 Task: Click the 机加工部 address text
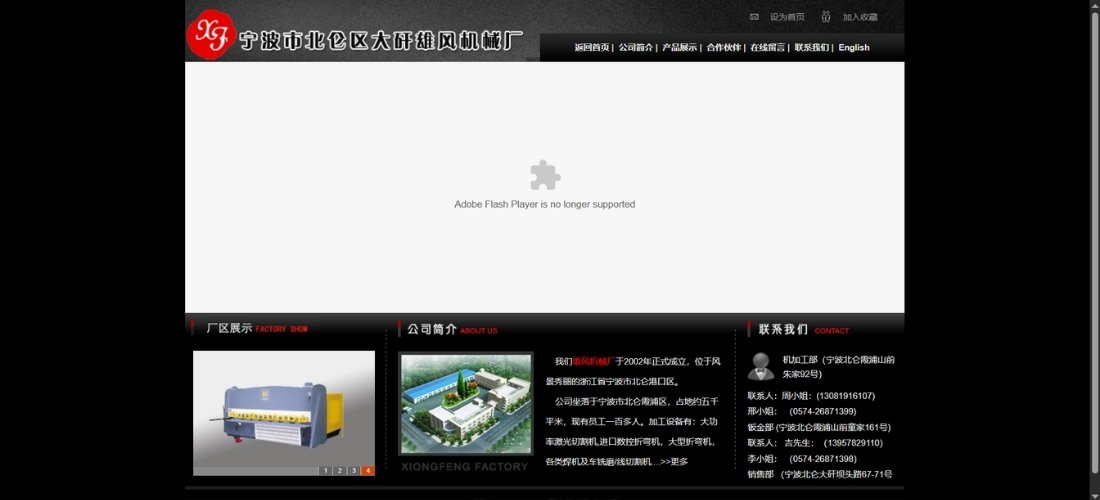coord(838,367)
